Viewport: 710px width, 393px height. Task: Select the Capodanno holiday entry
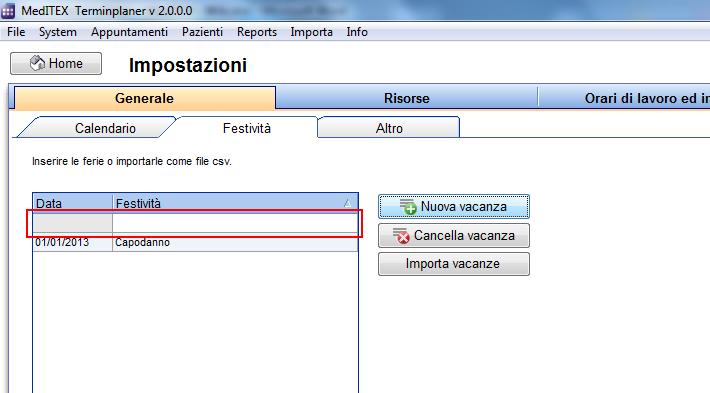[235, 242]
